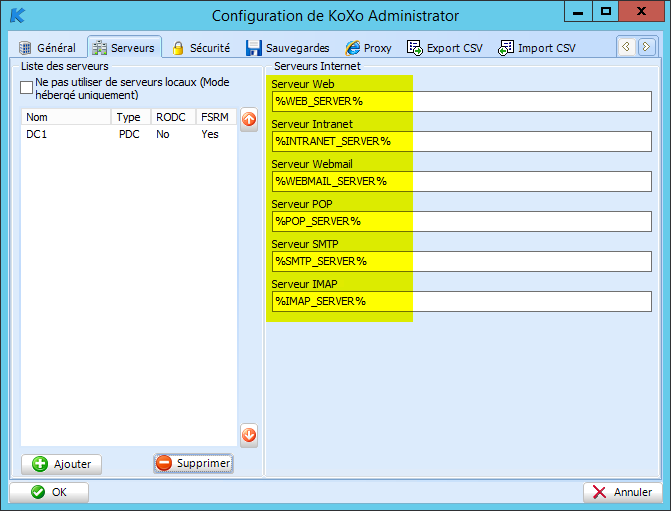The image size is (671, 511).
Task: Click Supprimer to remove server
Action: (193, 463)
